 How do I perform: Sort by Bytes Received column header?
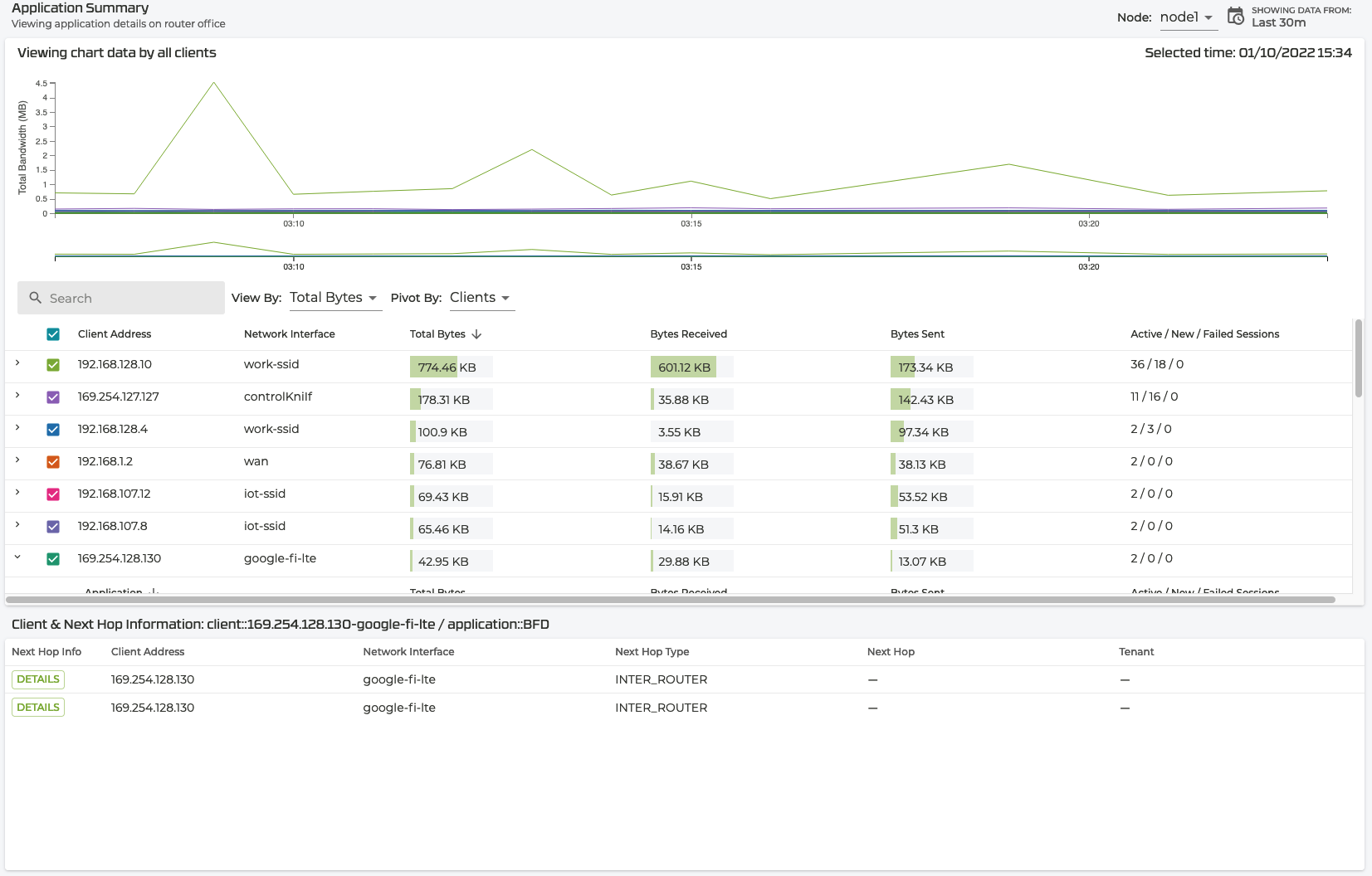coord(688,334)
